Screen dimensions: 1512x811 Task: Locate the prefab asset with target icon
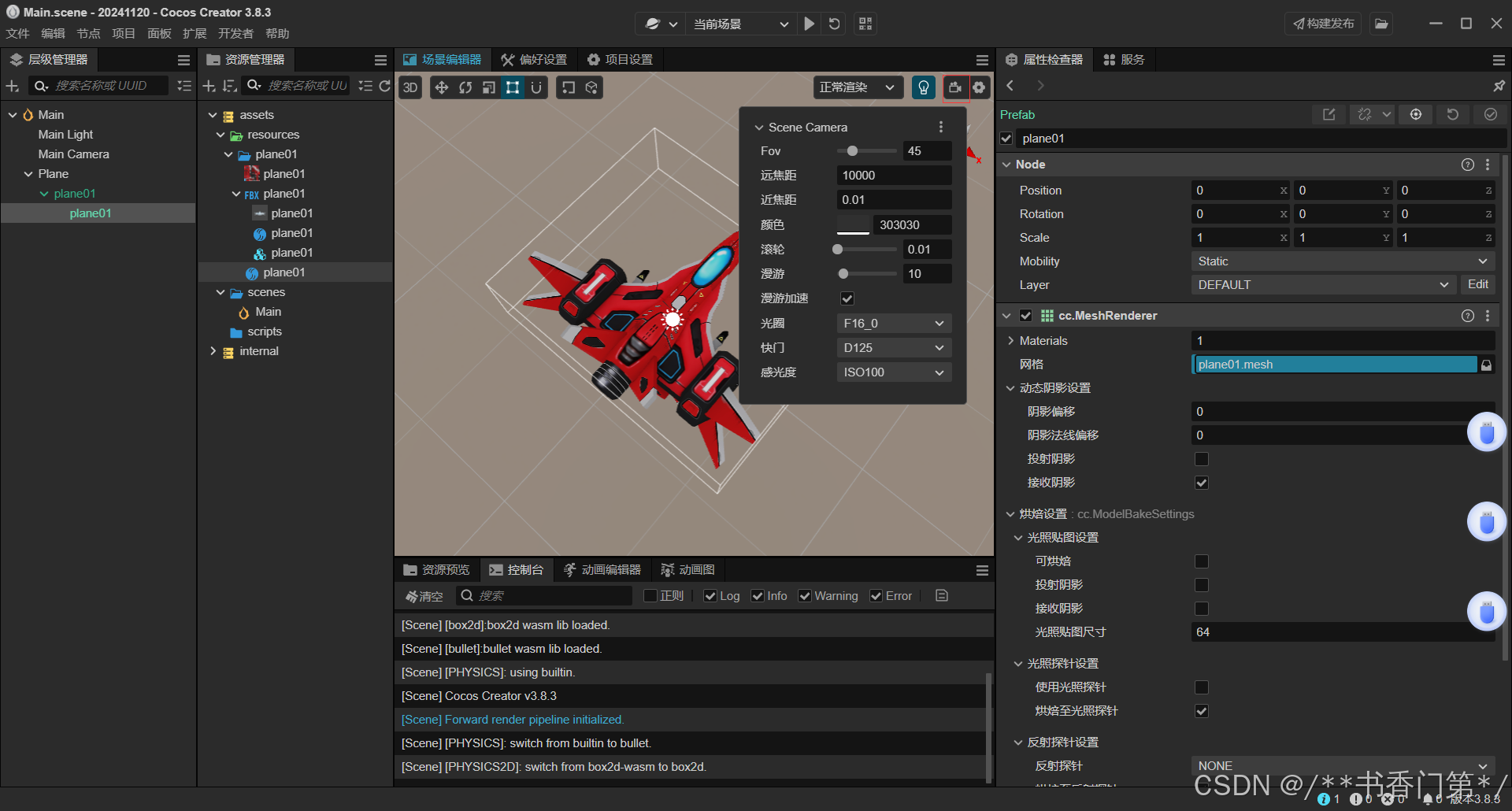coord(1416,114)
